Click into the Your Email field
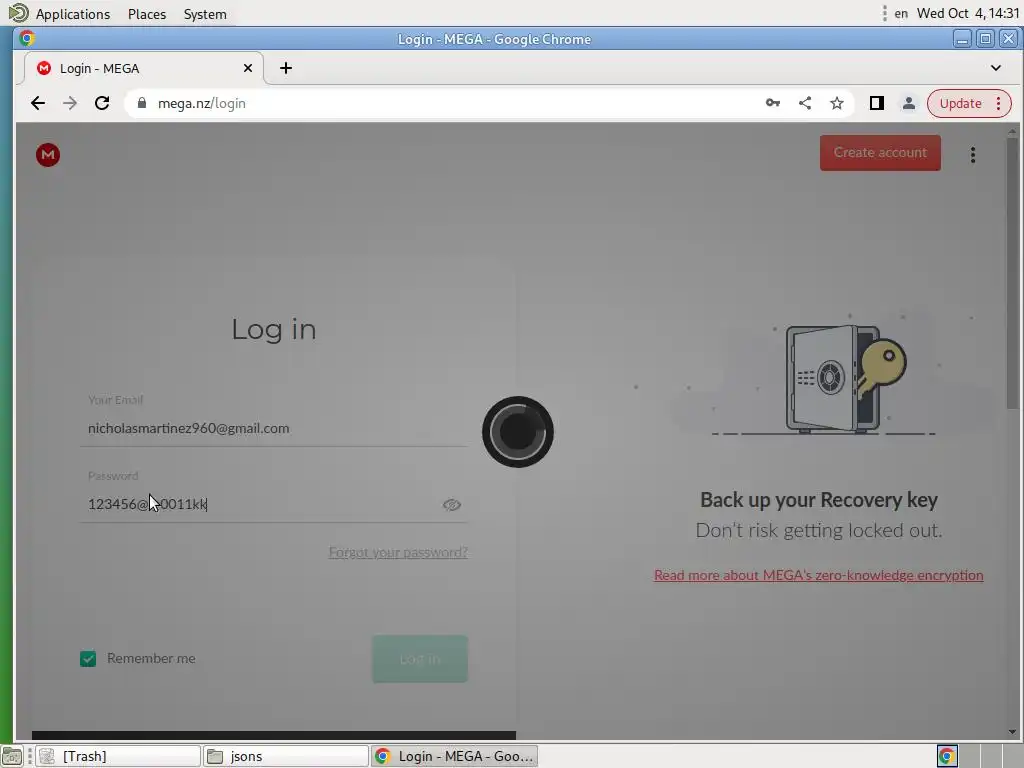 point(274,428)
